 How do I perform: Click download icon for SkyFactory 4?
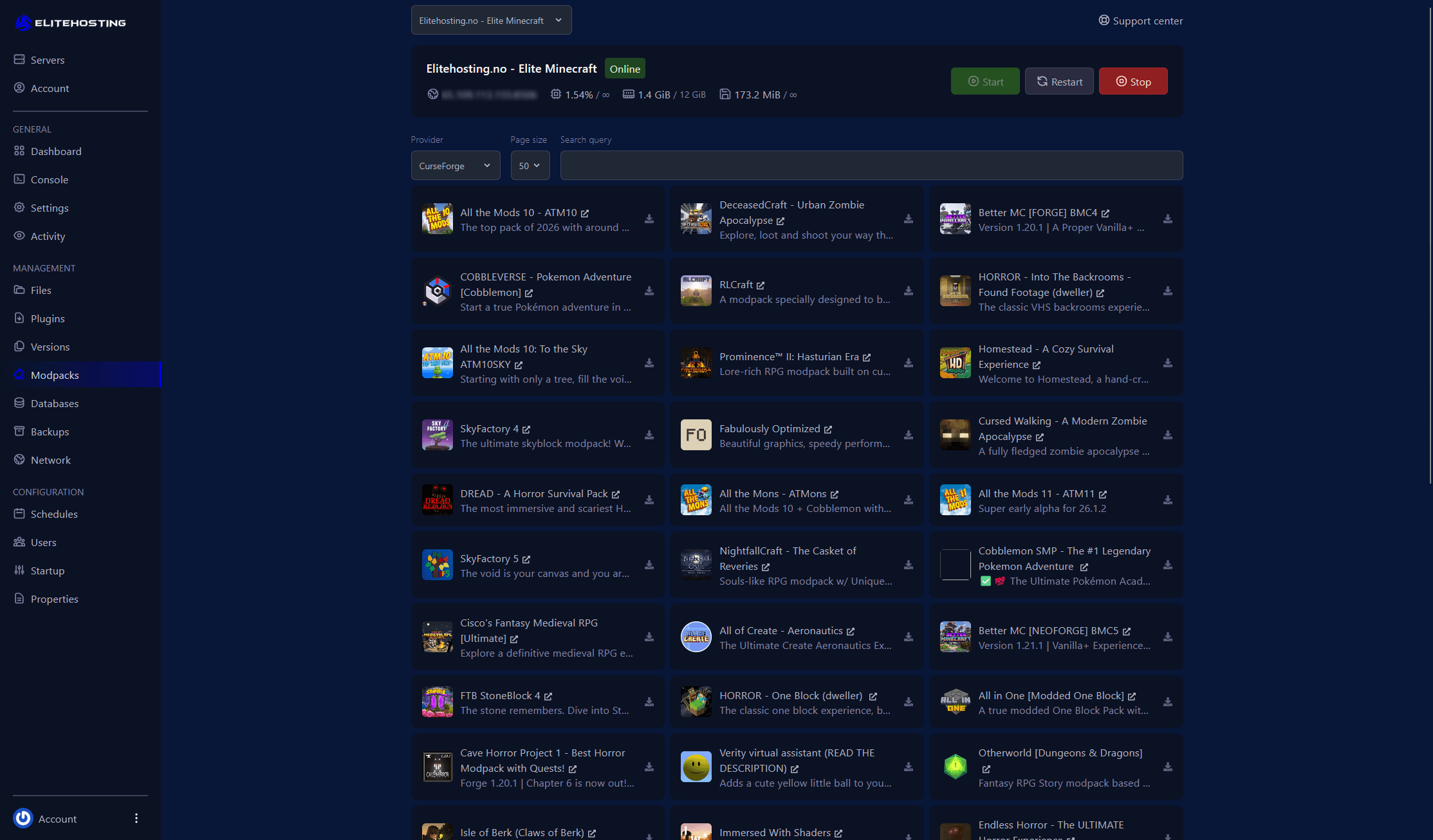[x=649, y=435]
